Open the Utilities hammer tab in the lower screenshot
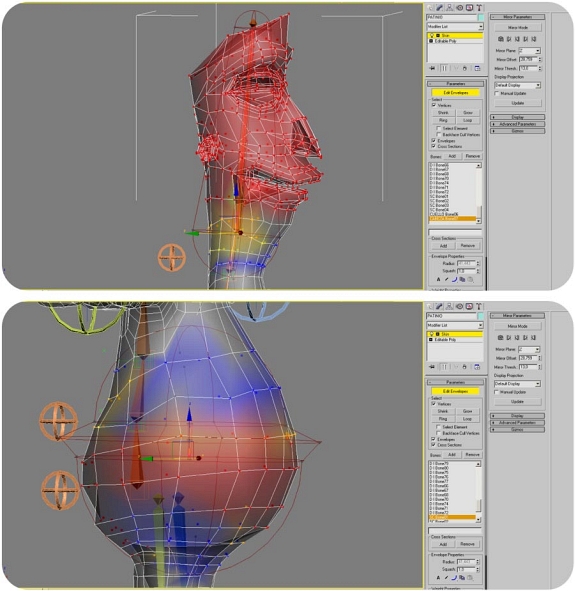The image size is (575, 591). [479, 306]
